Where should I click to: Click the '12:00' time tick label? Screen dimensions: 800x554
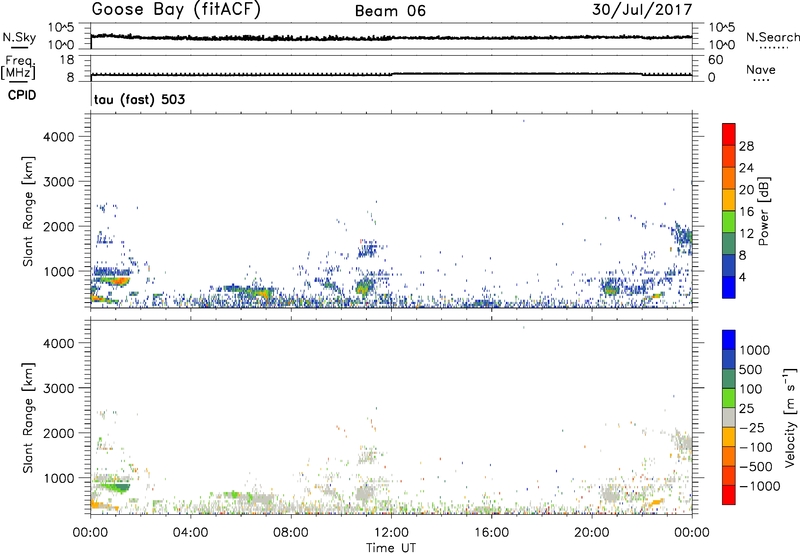click(x=391, y=533)
